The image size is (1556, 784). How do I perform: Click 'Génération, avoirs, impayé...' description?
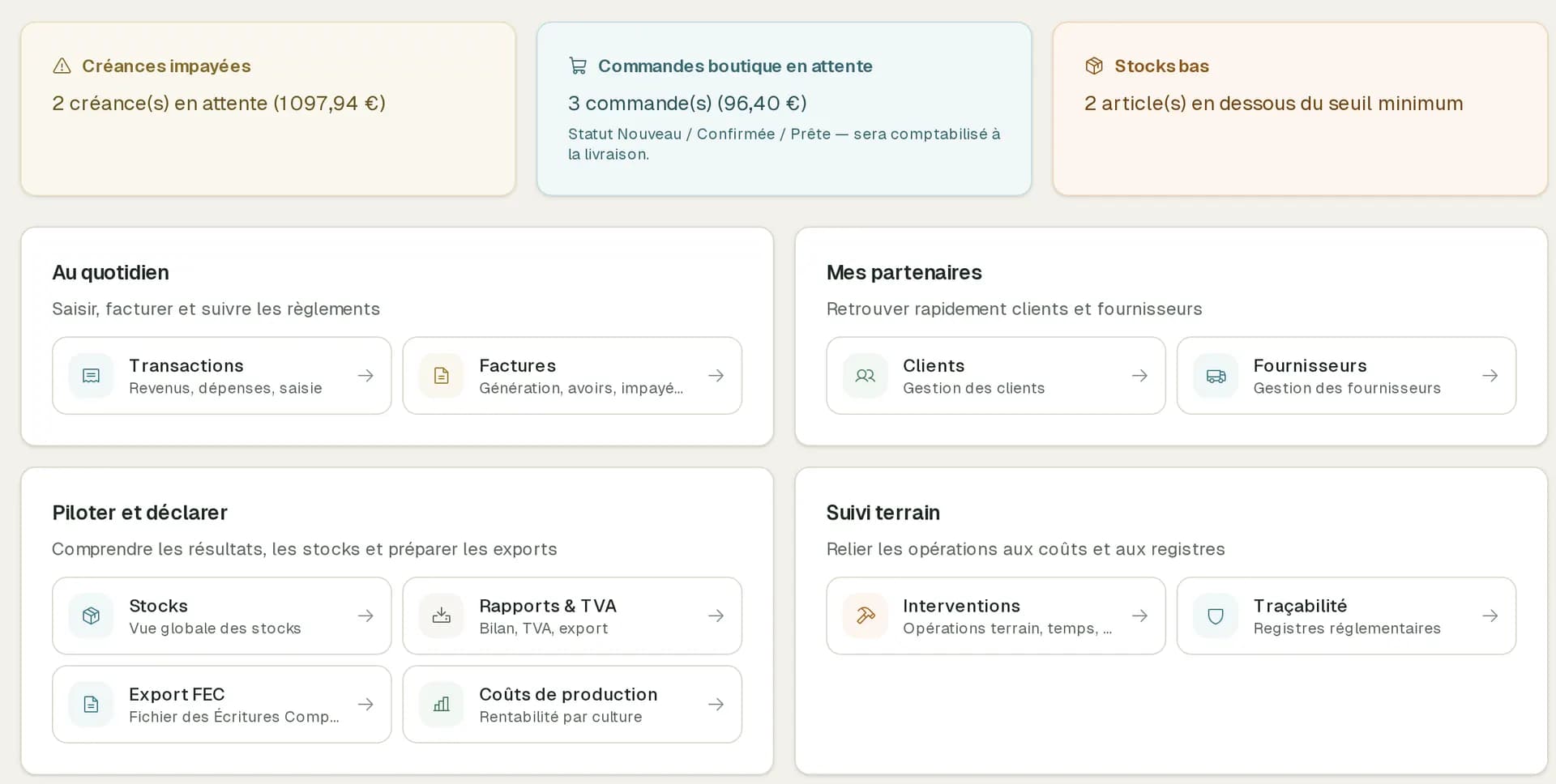click(581, 389)
